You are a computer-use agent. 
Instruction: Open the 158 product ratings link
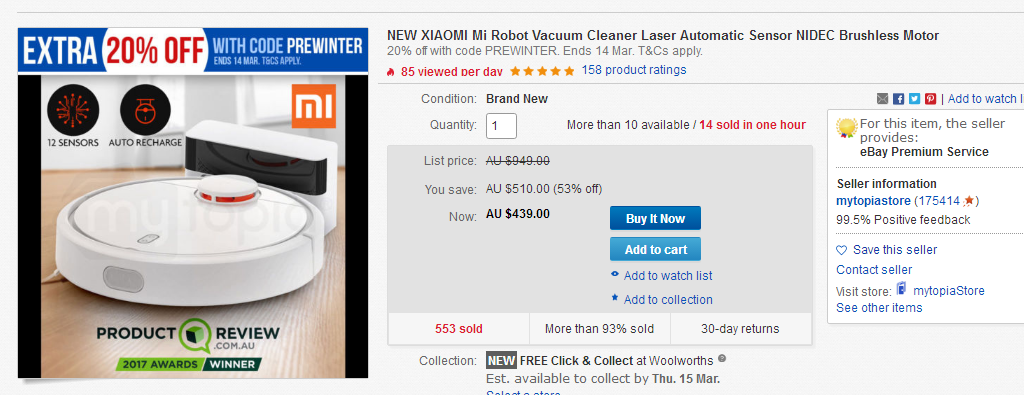click(x=633, y=69)
